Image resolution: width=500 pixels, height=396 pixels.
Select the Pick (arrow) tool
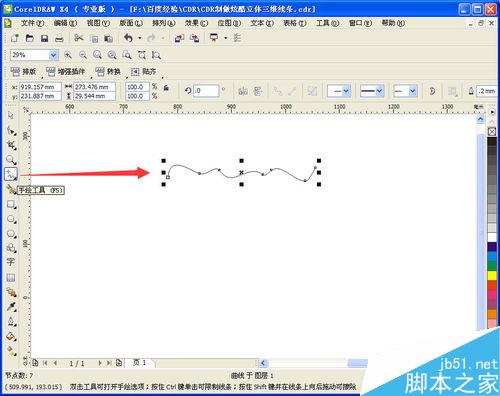pyautogui.click(x=11, y=115)
